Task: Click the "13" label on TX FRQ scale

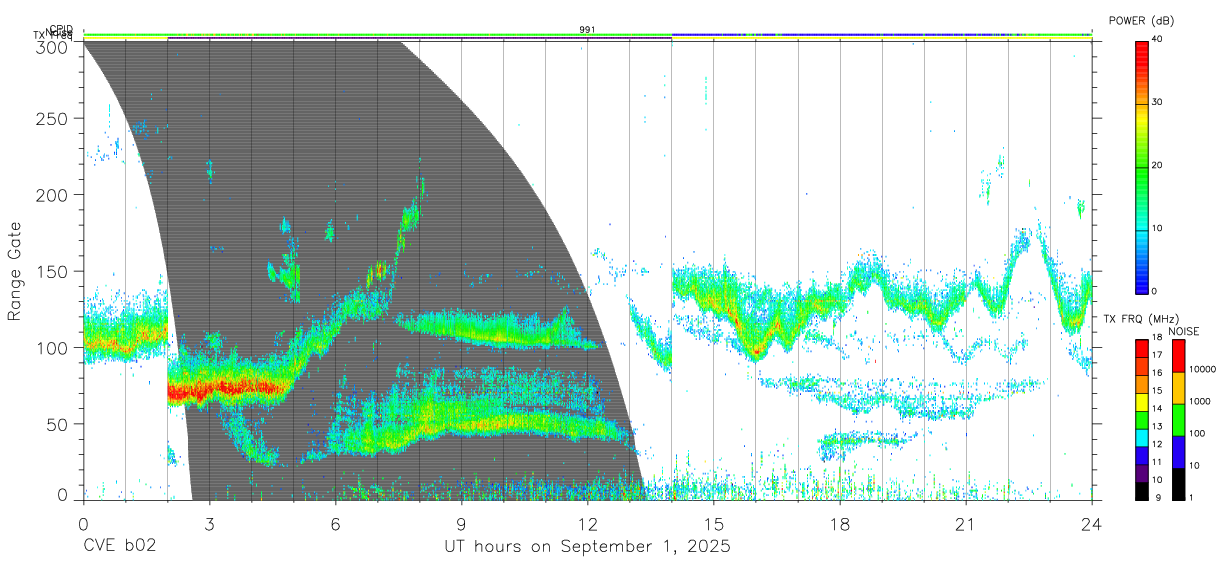Action: pos(1156,426)
